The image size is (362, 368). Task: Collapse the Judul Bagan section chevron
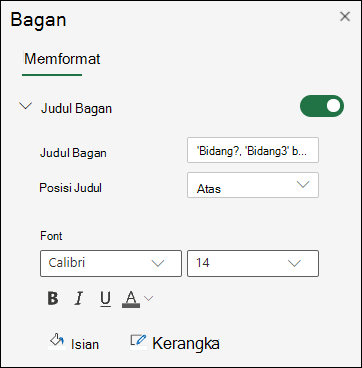click(26, 107)
